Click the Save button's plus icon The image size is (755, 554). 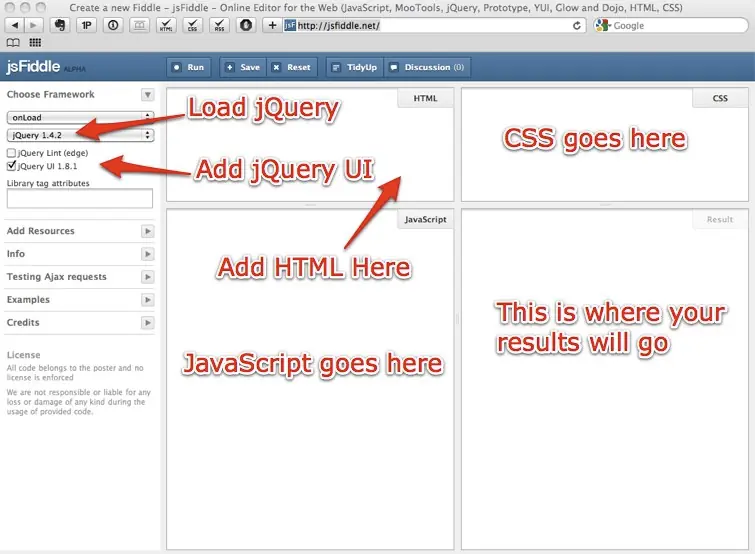coord(230,67)
